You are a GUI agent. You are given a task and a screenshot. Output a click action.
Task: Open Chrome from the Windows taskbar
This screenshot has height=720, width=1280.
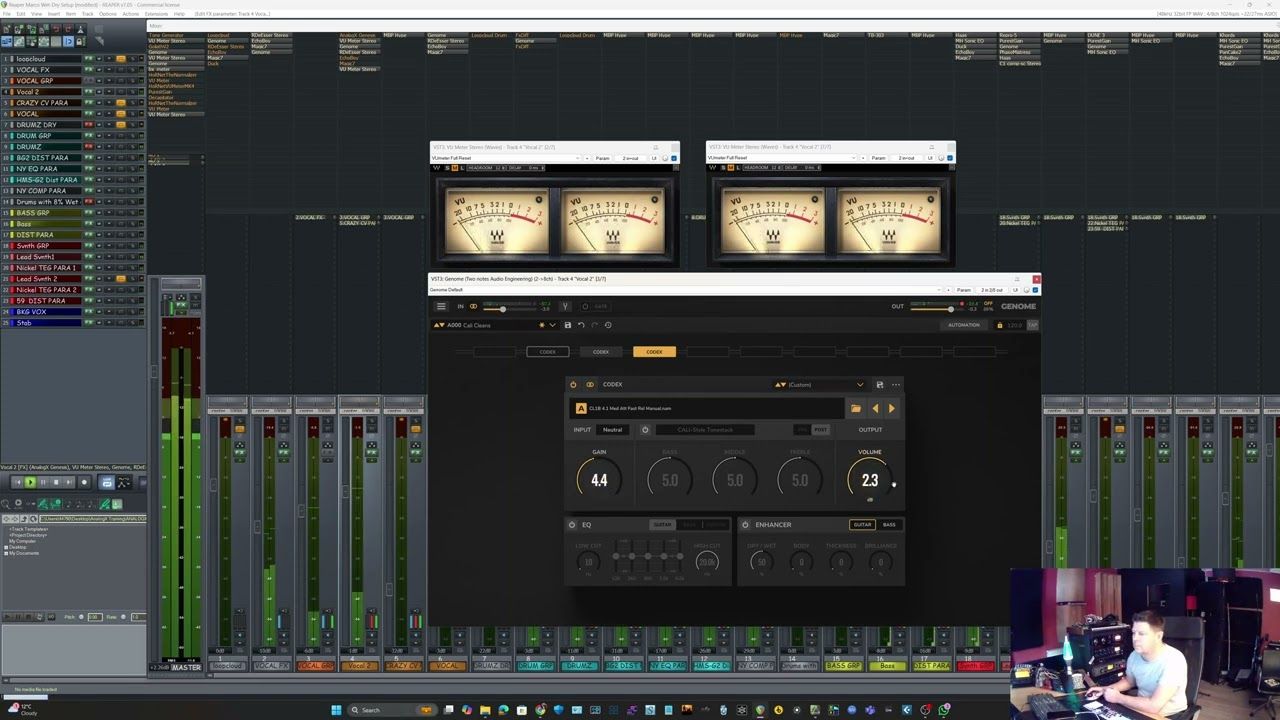coord(540,710)
